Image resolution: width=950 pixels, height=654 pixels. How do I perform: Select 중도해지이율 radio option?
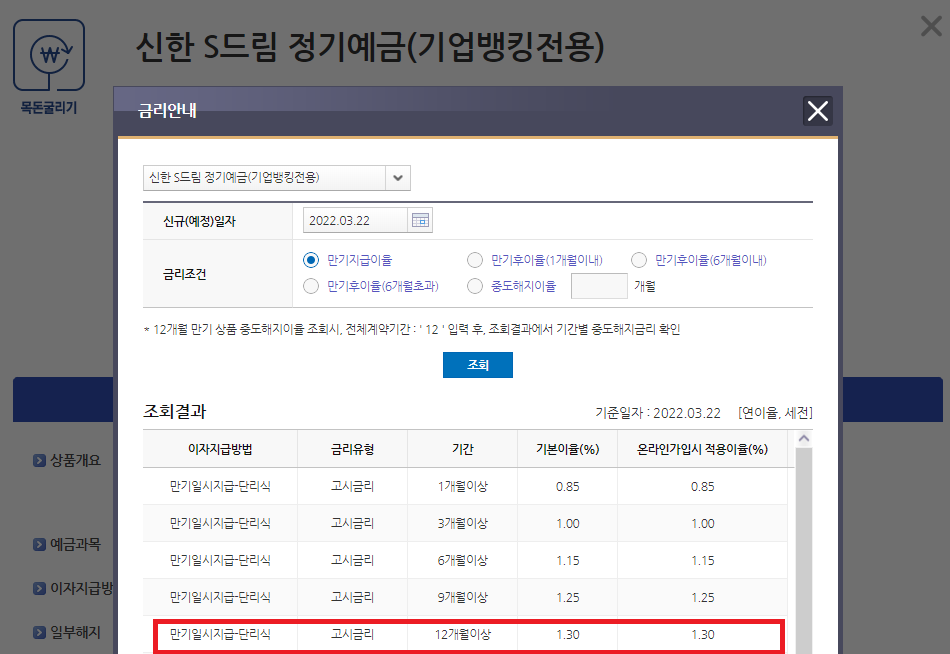tap(475, 286)
